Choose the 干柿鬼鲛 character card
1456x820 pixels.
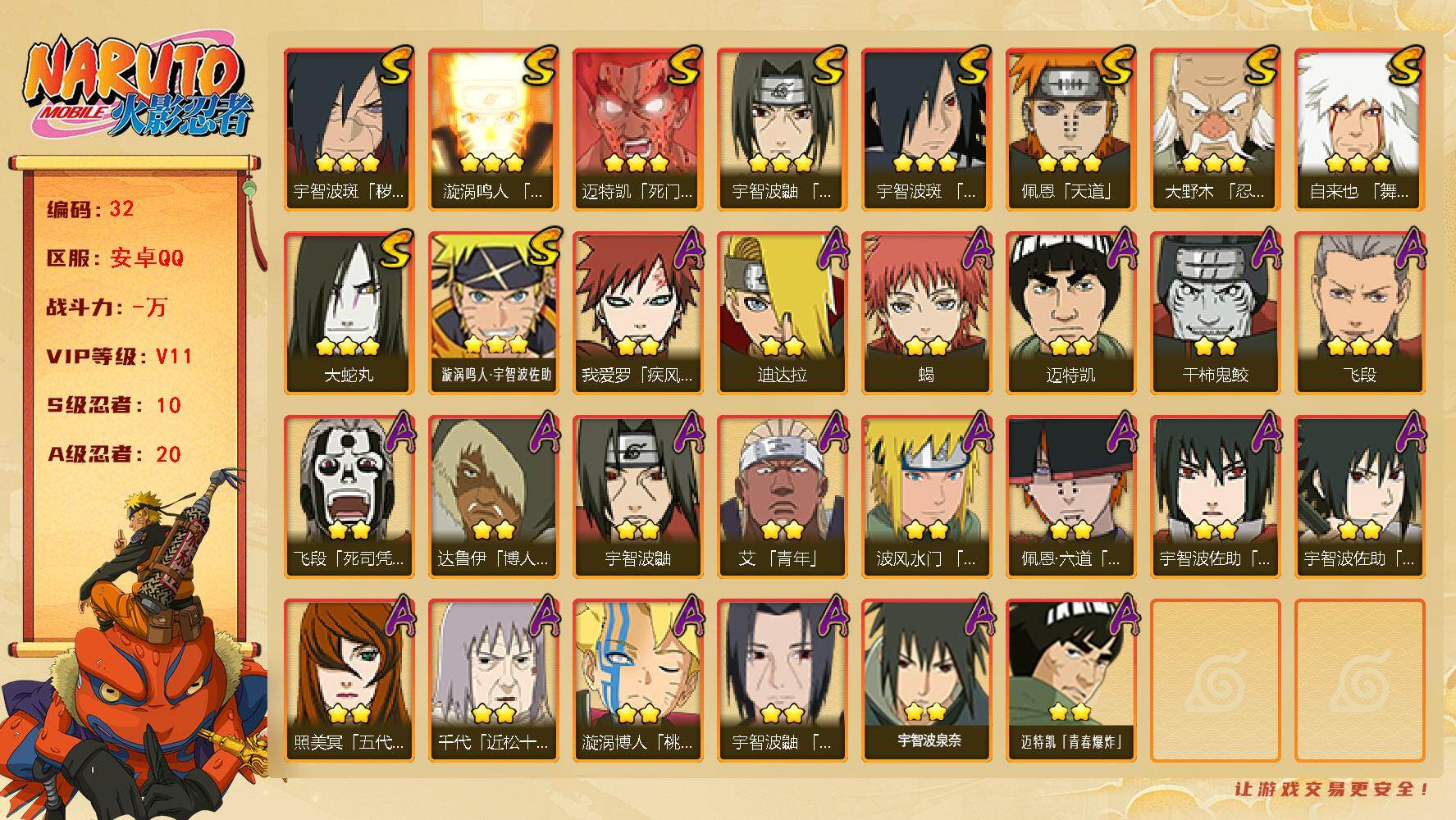1215,313
